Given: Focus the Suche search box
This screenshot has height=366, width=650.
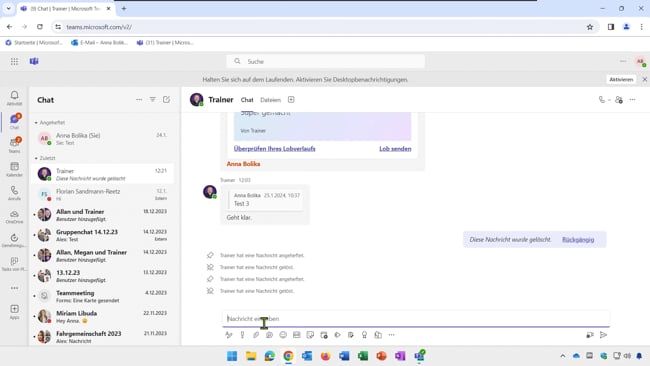Looking at the screenshot, I should click(326, 61).
